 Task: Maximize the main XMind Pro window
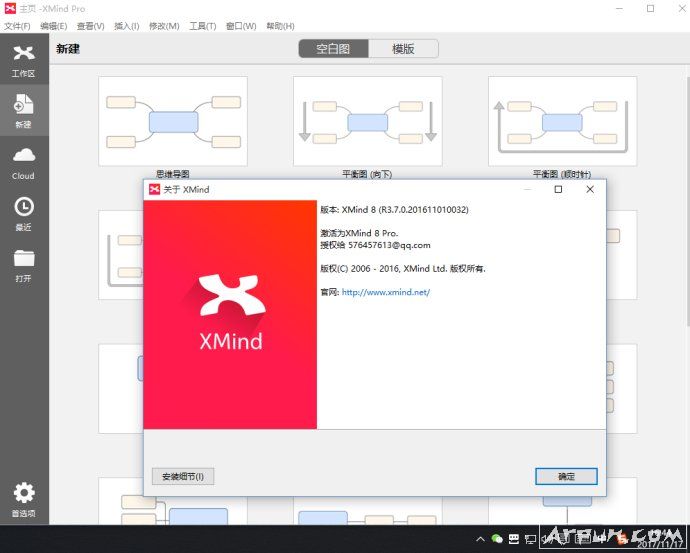coord(650,8)
